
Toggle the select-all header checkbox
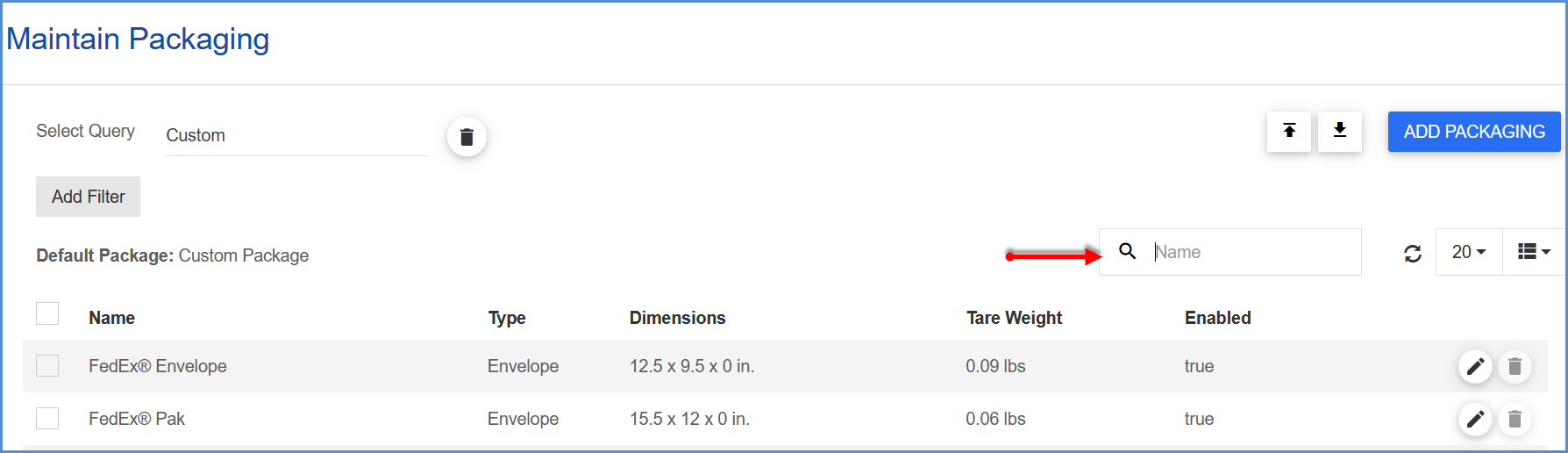click(x=47, y=314)
